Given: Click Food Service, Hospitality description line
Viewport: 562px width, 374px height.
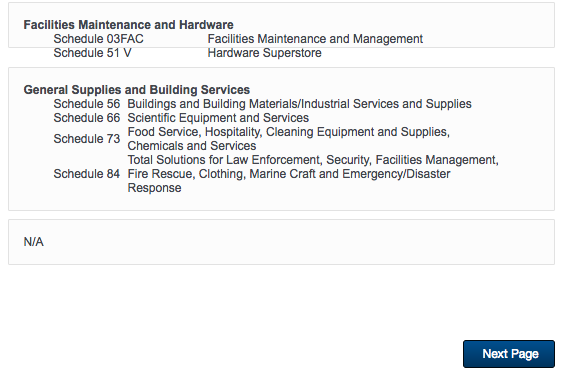Looking at the screenshot, I should [x=289, y=132].
